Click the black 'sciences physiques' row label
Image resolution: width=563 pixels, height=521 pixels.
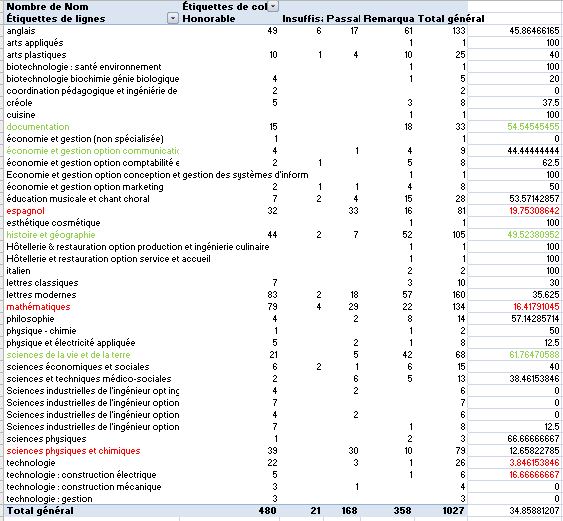(46, 439)
